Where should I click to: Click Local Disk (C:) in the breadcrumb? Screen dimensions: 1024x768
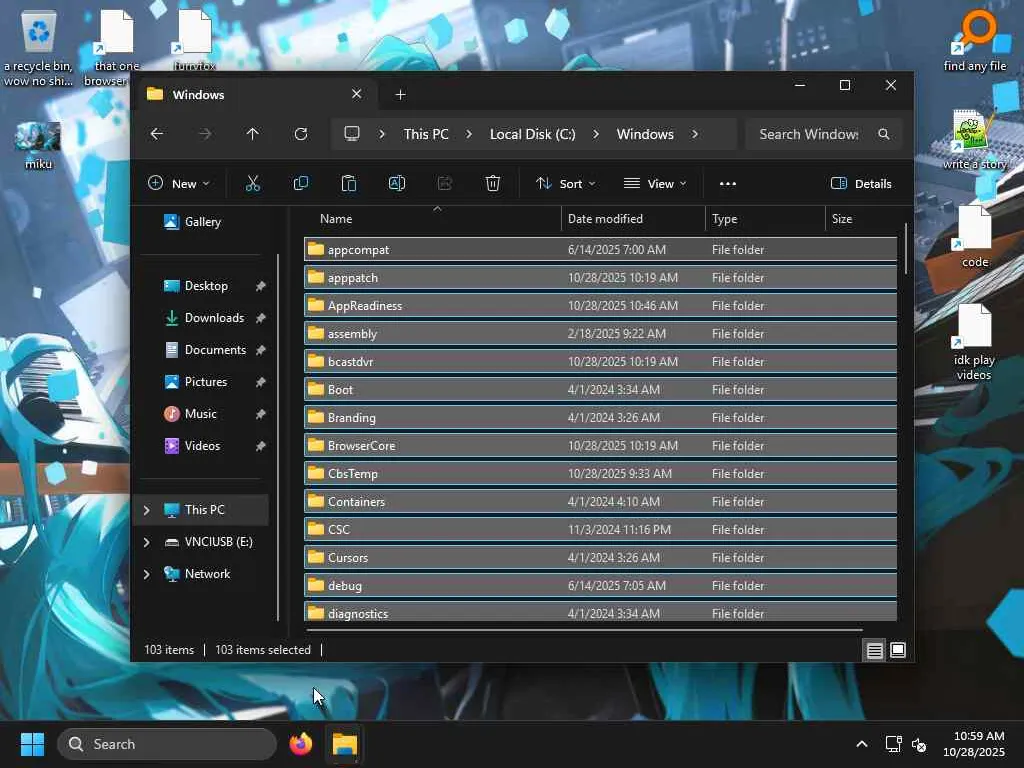coord(533,134)
